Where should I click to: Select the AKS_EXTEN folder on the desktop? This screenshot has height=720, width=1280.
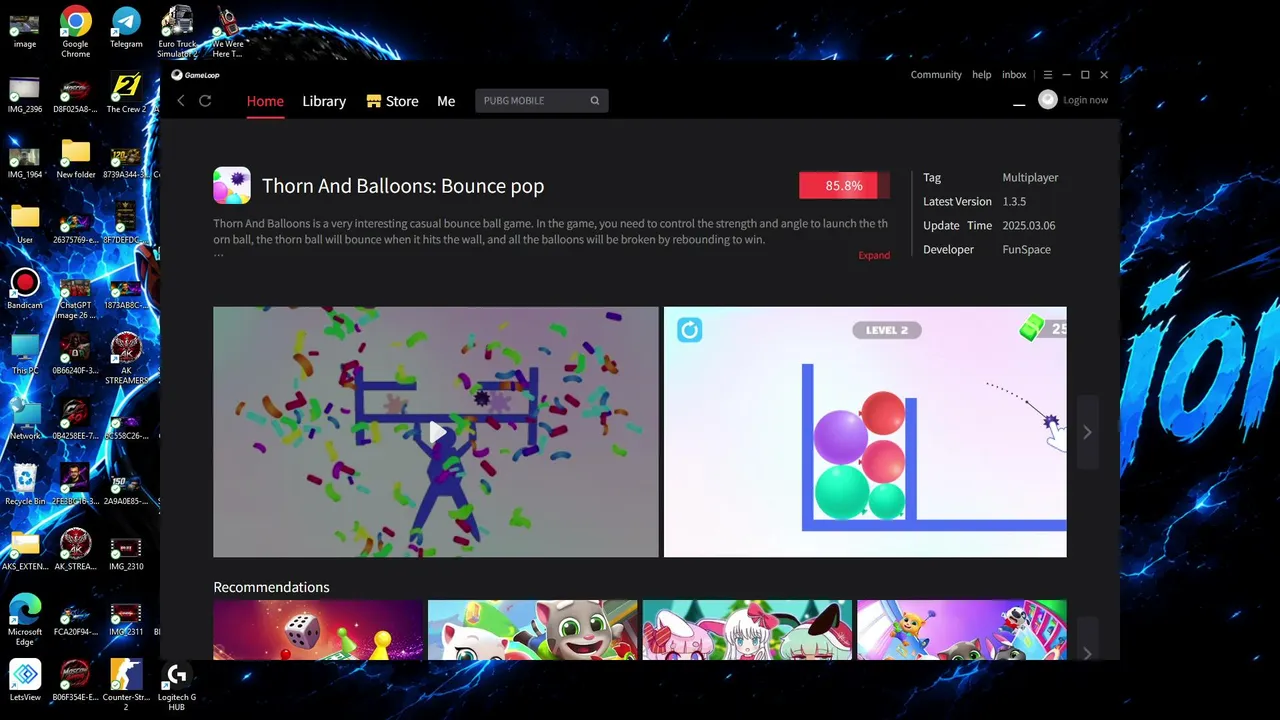point(25,551)
